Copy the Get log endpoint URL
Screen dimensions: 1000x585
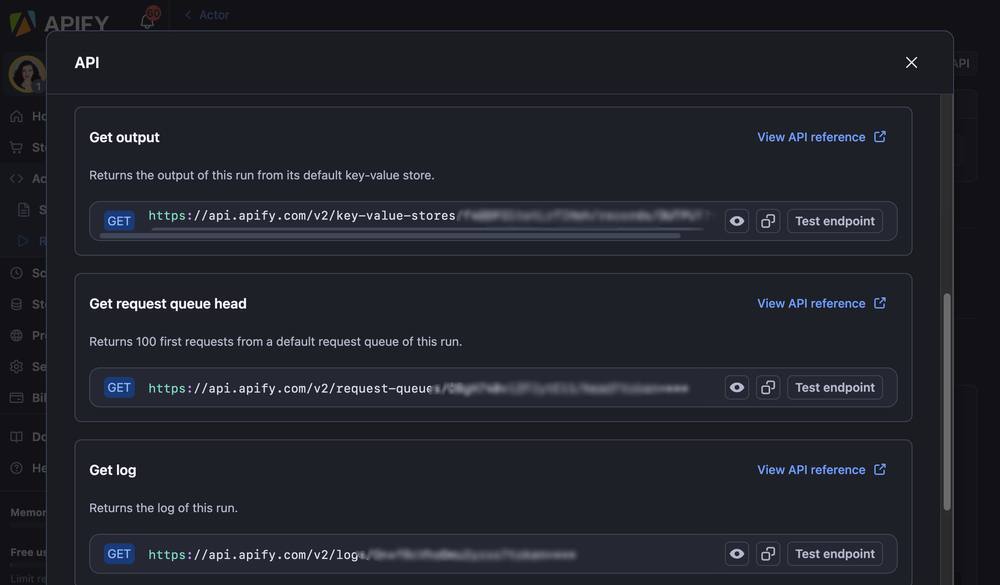(768, 553)
